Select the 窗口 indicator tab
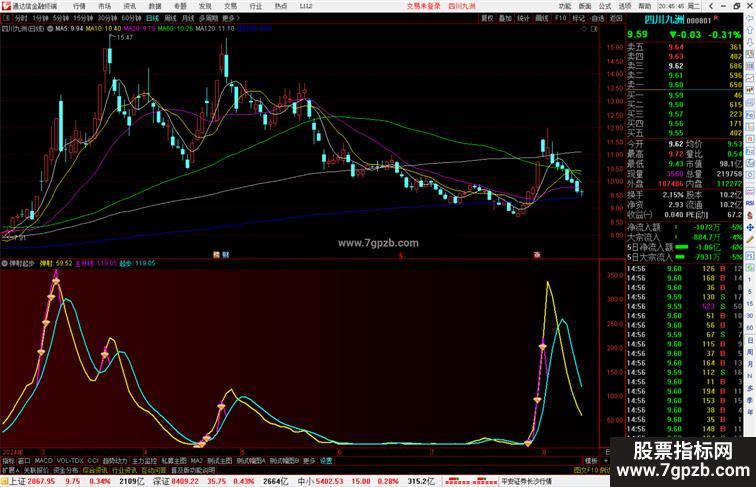The height and width of the screenshot is (487, 756). pos(24,461)
